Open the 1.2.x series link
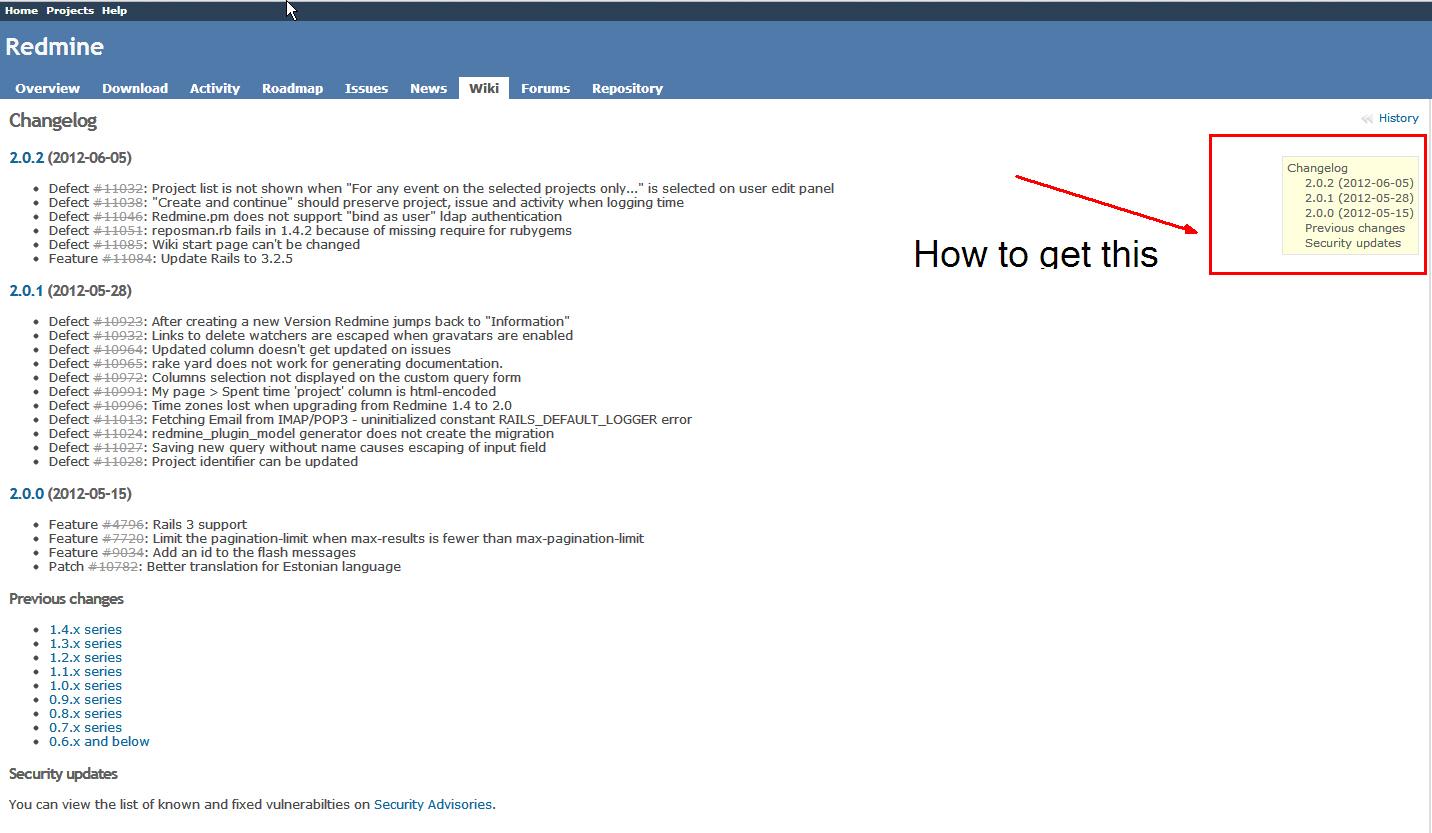Screen dimensions: 1432x833 tap(85, 657)
